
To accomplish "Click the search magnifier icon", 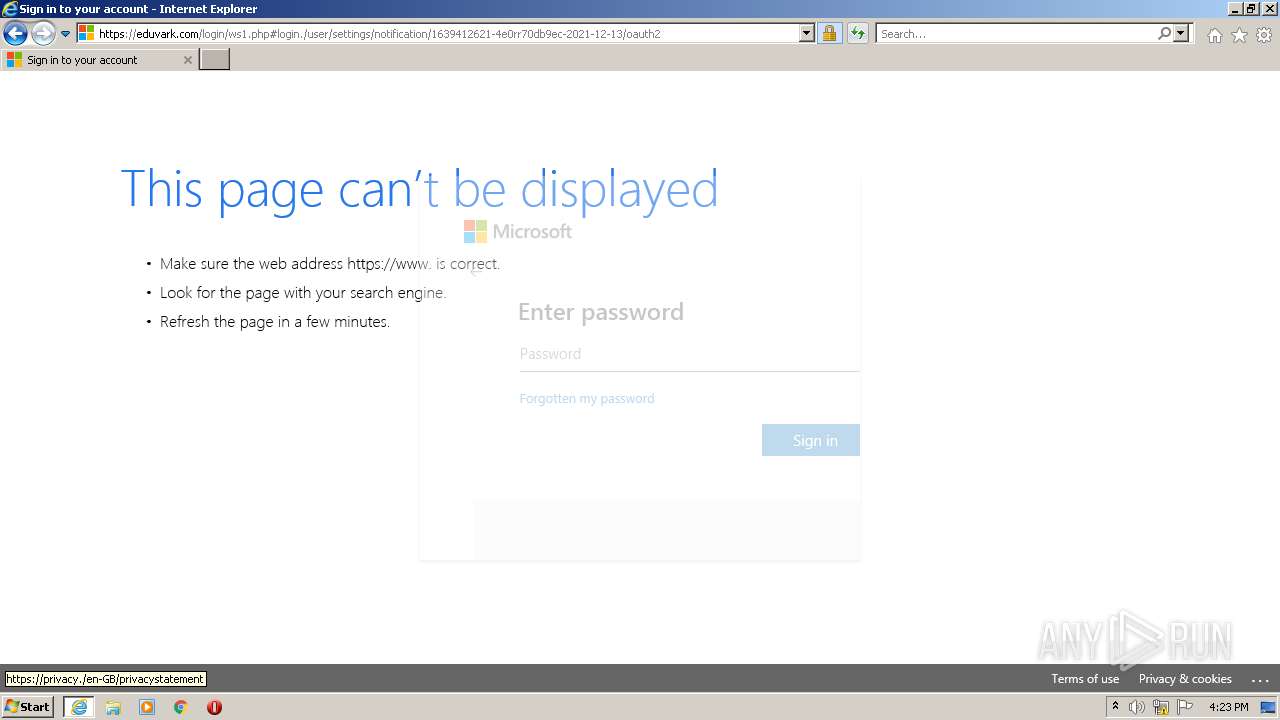I will tap(1164, 34).
